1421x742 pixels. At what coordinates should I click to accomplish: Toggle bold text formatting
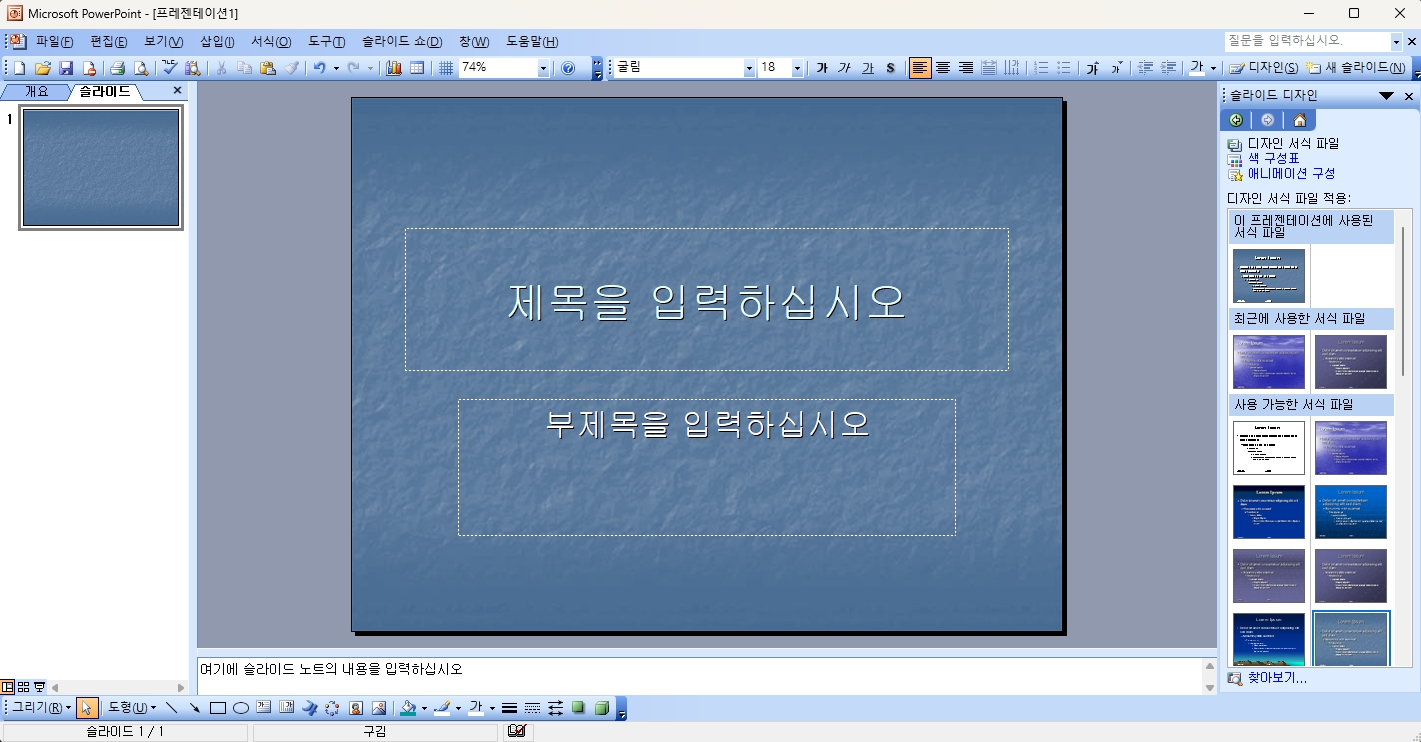click(x=822, y=68)
